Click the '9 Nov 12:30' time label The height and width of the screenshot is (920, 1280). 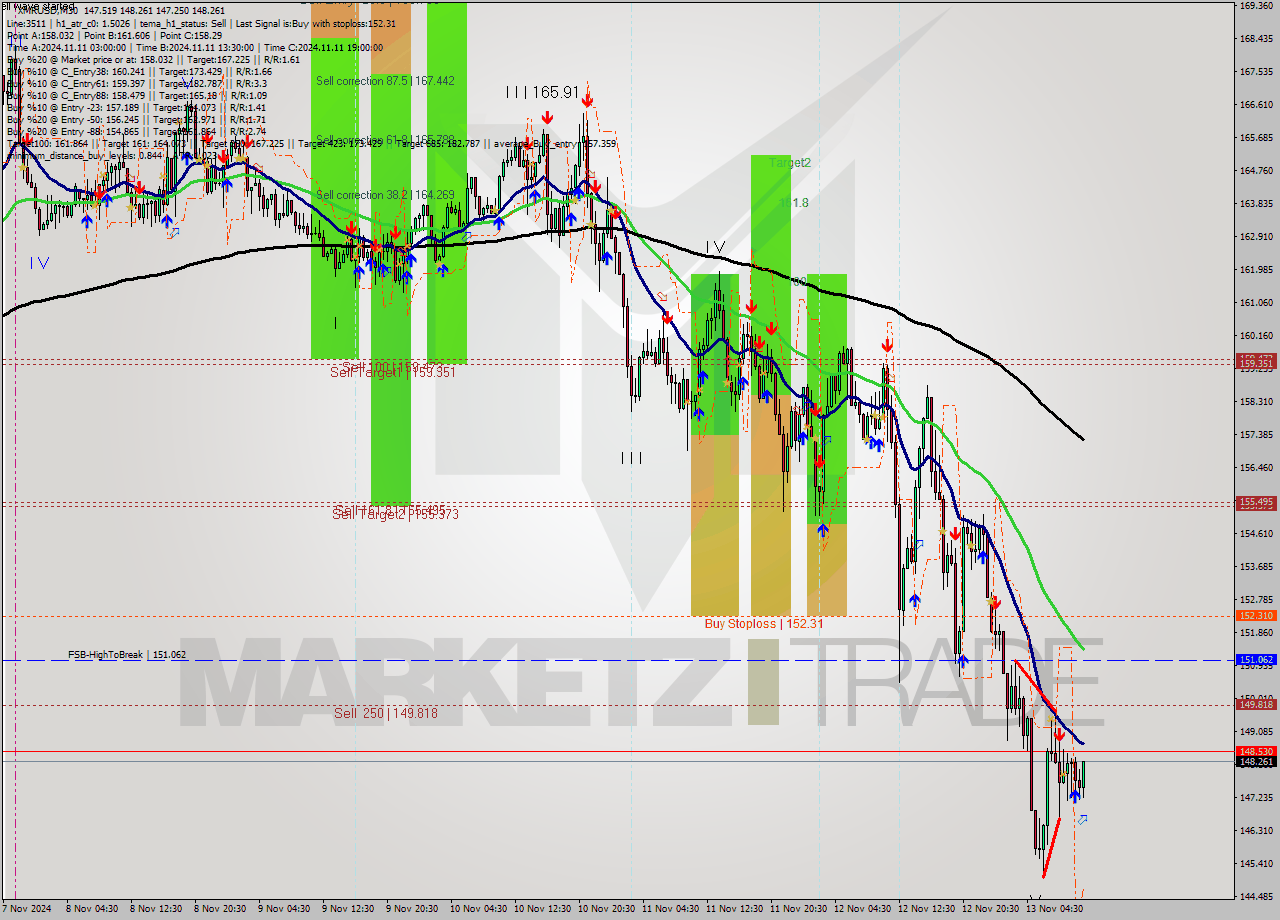coord(347,909)
